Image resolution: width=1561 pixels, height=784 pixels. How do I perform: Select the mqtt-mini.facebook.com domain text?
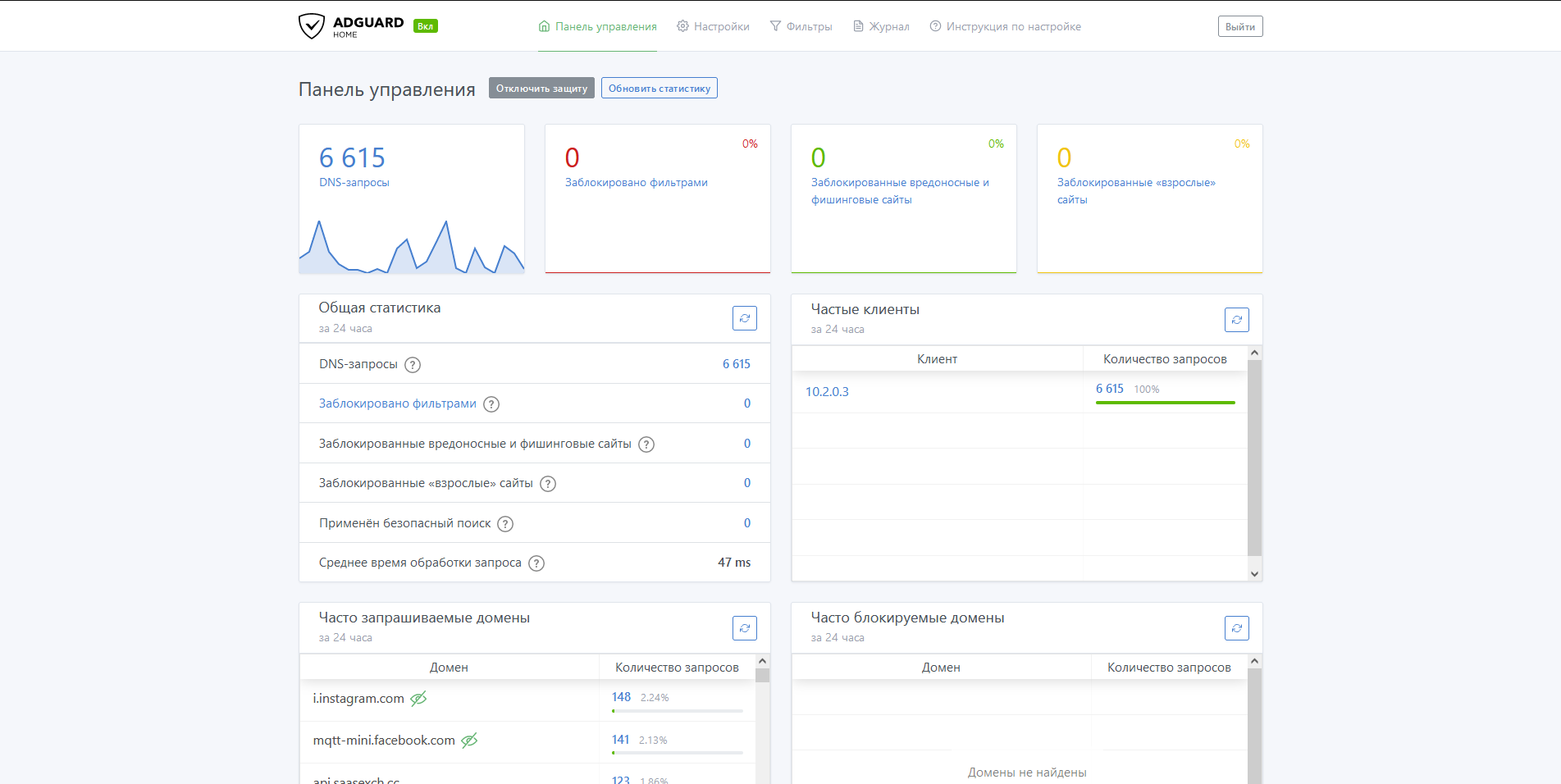pos(384,741)
